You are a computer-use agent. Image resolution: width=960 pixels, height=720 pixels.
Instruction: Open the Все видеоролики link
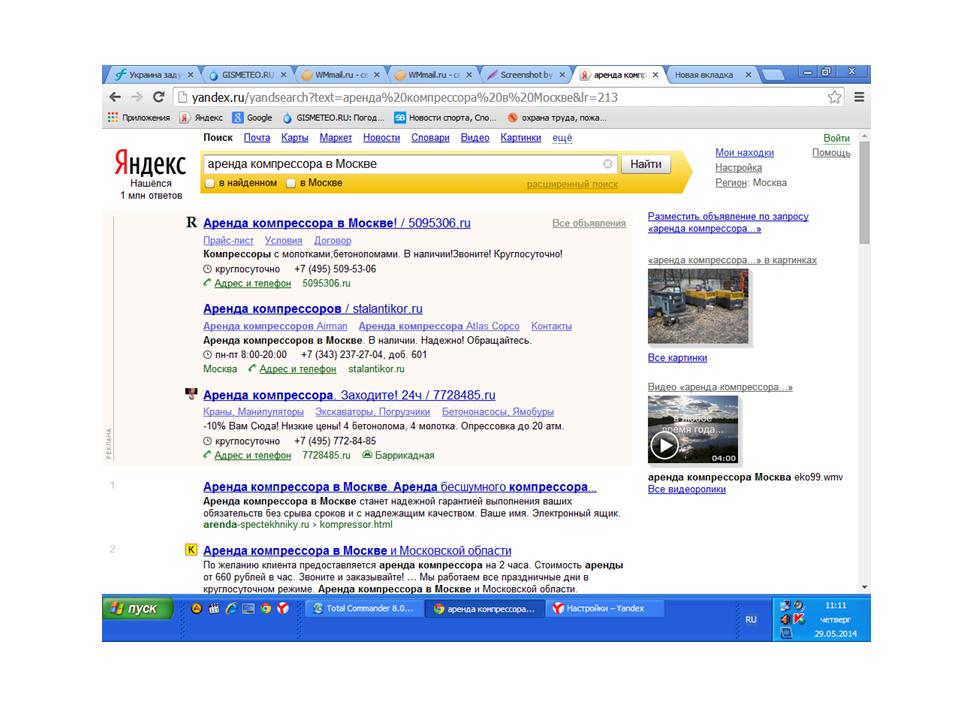(x=687, y=489)
